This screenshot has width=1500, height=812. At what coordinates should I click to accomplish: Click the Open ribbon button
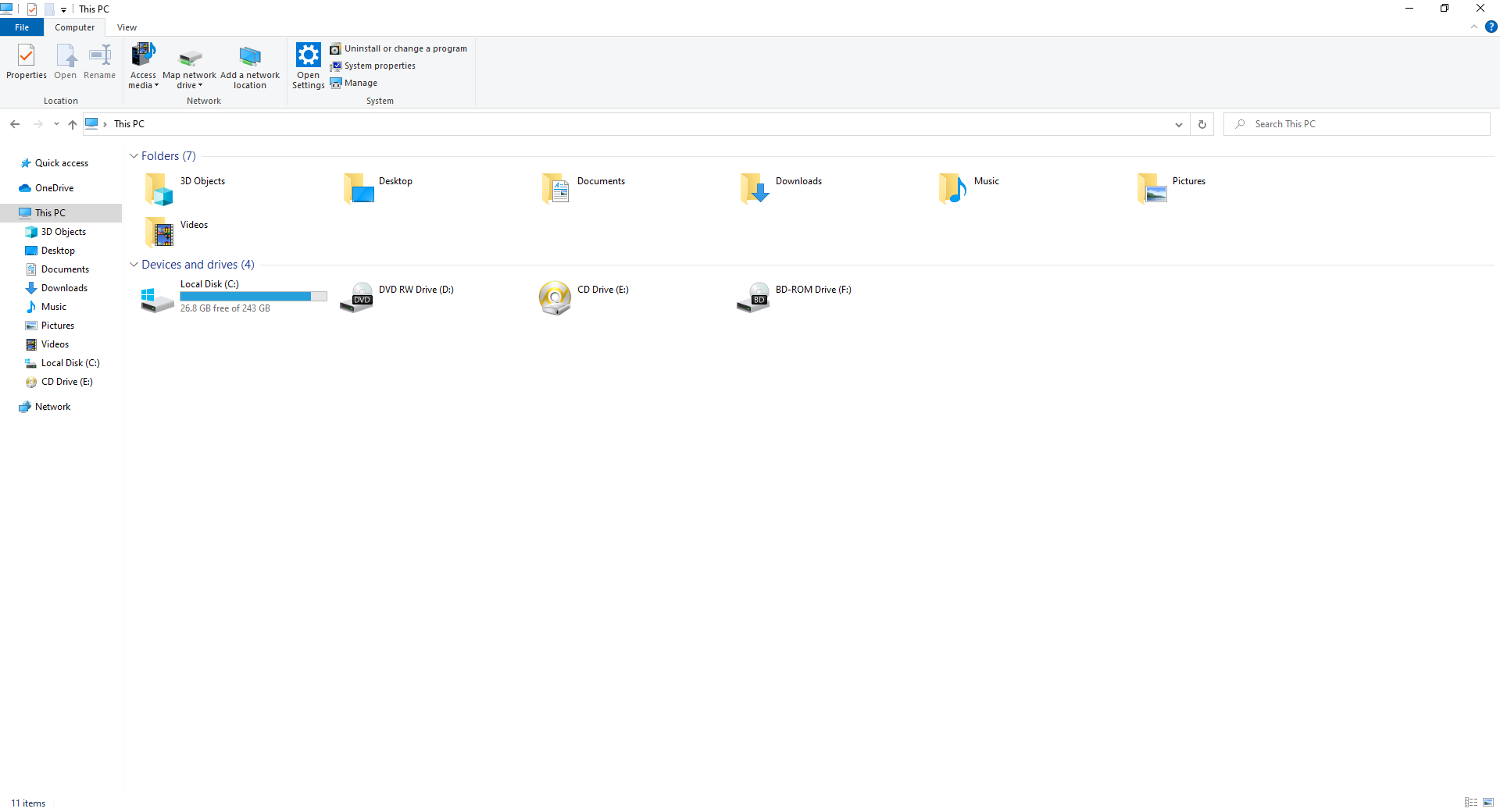tap(66, 62)
